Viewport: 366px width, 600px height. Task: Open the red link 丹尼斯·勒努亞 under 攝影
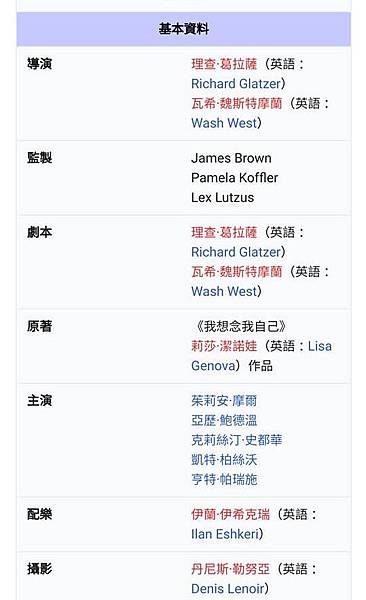pyautogui.click(x=230, y=569)
